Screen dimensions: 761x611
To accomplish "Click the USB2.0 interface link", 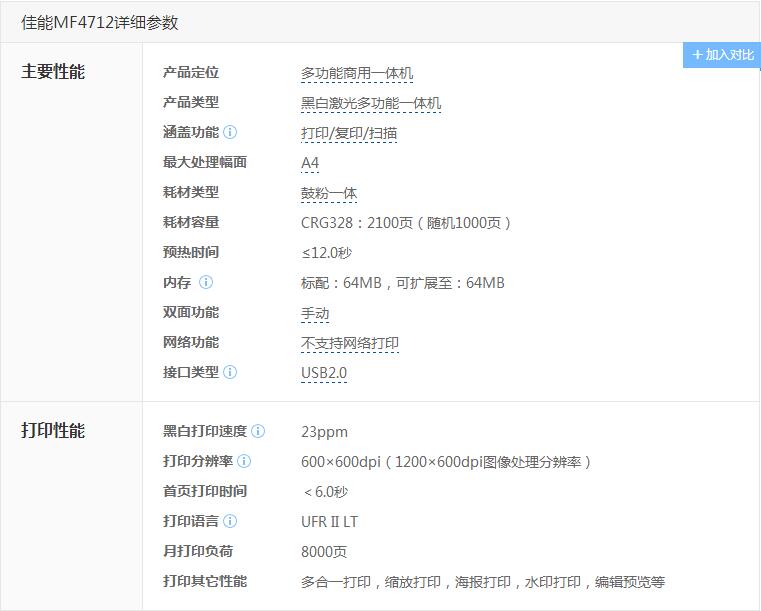I will coord(324,373).
